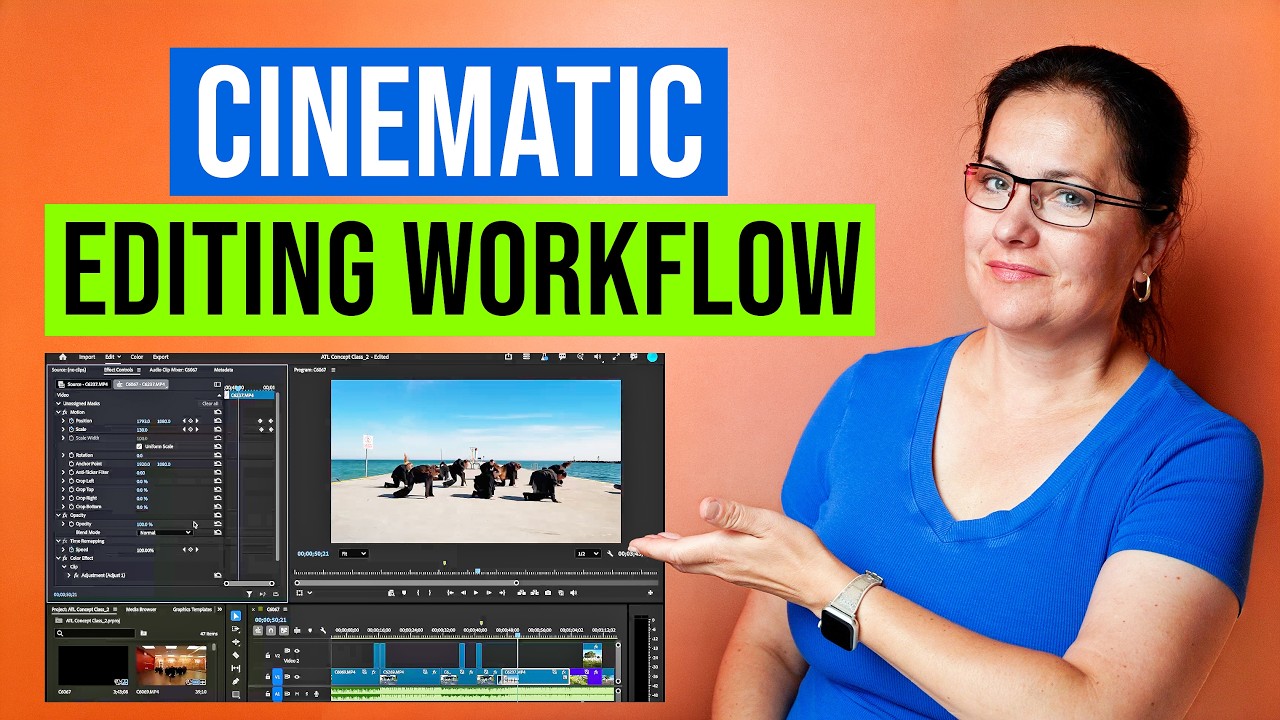Add keyframe for Position
The width and height of the screenshot is (1280, 720).
190,421
